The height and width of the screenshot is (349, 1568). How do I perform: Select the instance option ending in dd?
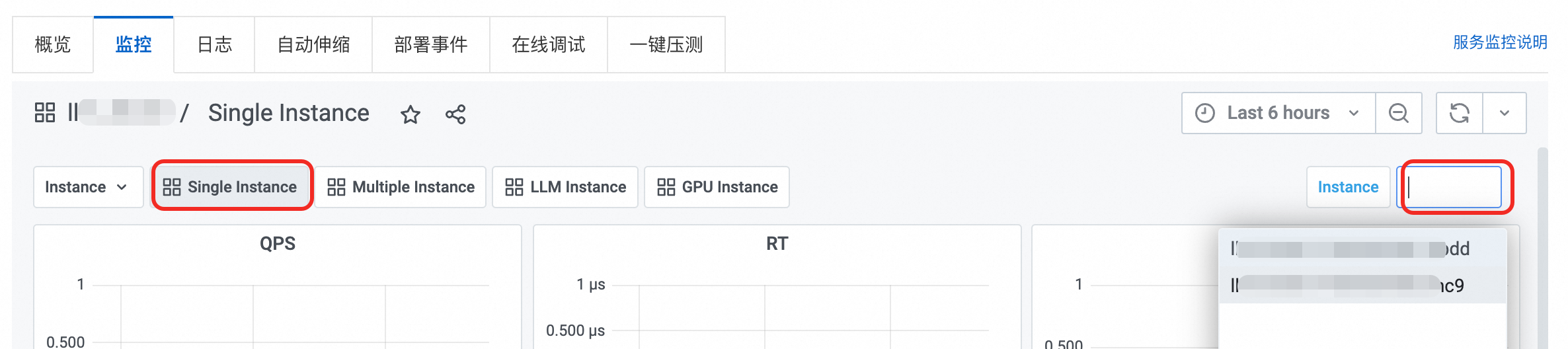pyautogui.click(x=1362, y=249)
